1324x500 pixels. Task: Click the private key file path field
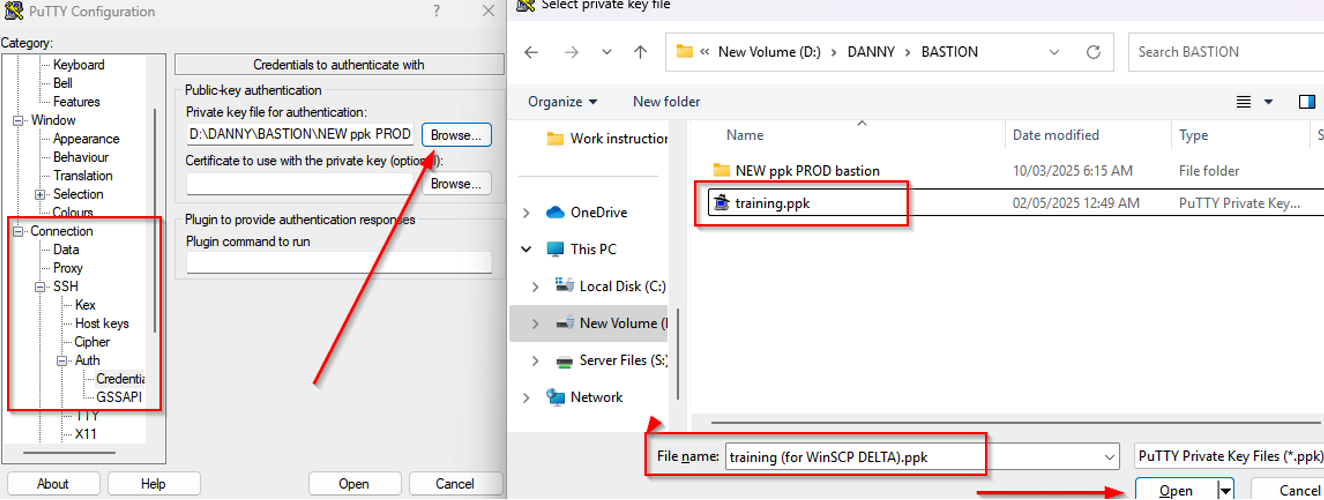click(x=300, y=134)
